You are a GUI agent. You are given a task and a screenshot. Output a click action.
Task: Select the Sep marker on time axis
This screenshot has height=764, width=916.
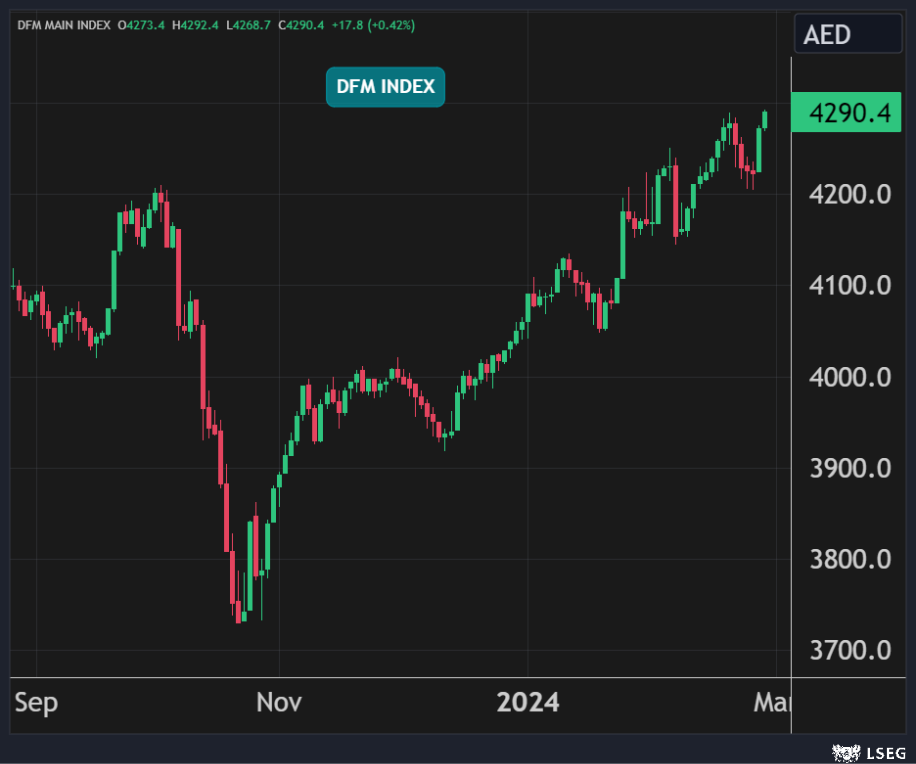36,703
